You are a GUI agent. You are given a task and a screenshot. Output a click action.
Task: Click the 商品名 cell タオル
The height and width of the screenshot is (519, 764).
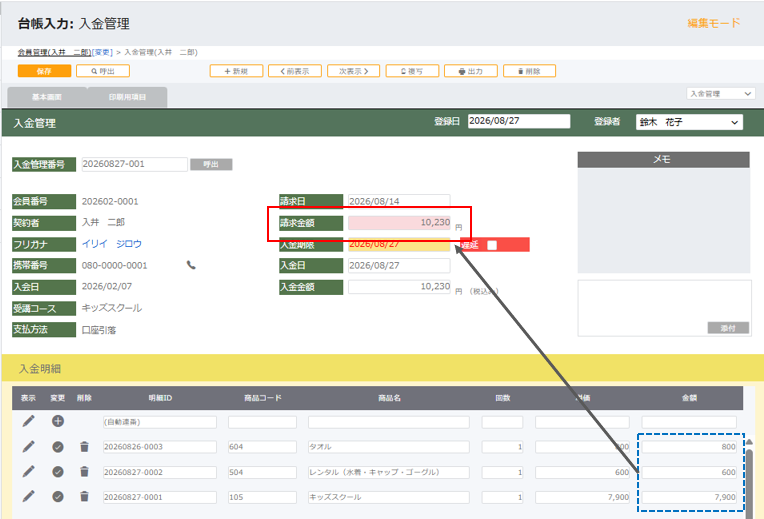pyautogui.click(x=389, y=447)
